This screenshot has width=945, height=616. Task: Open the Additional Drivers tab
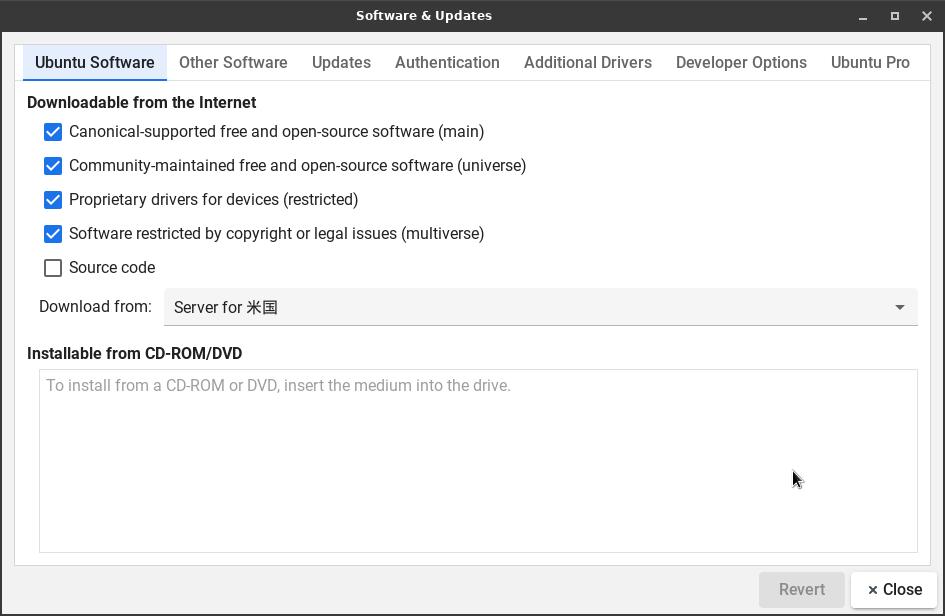coord(588,63)
